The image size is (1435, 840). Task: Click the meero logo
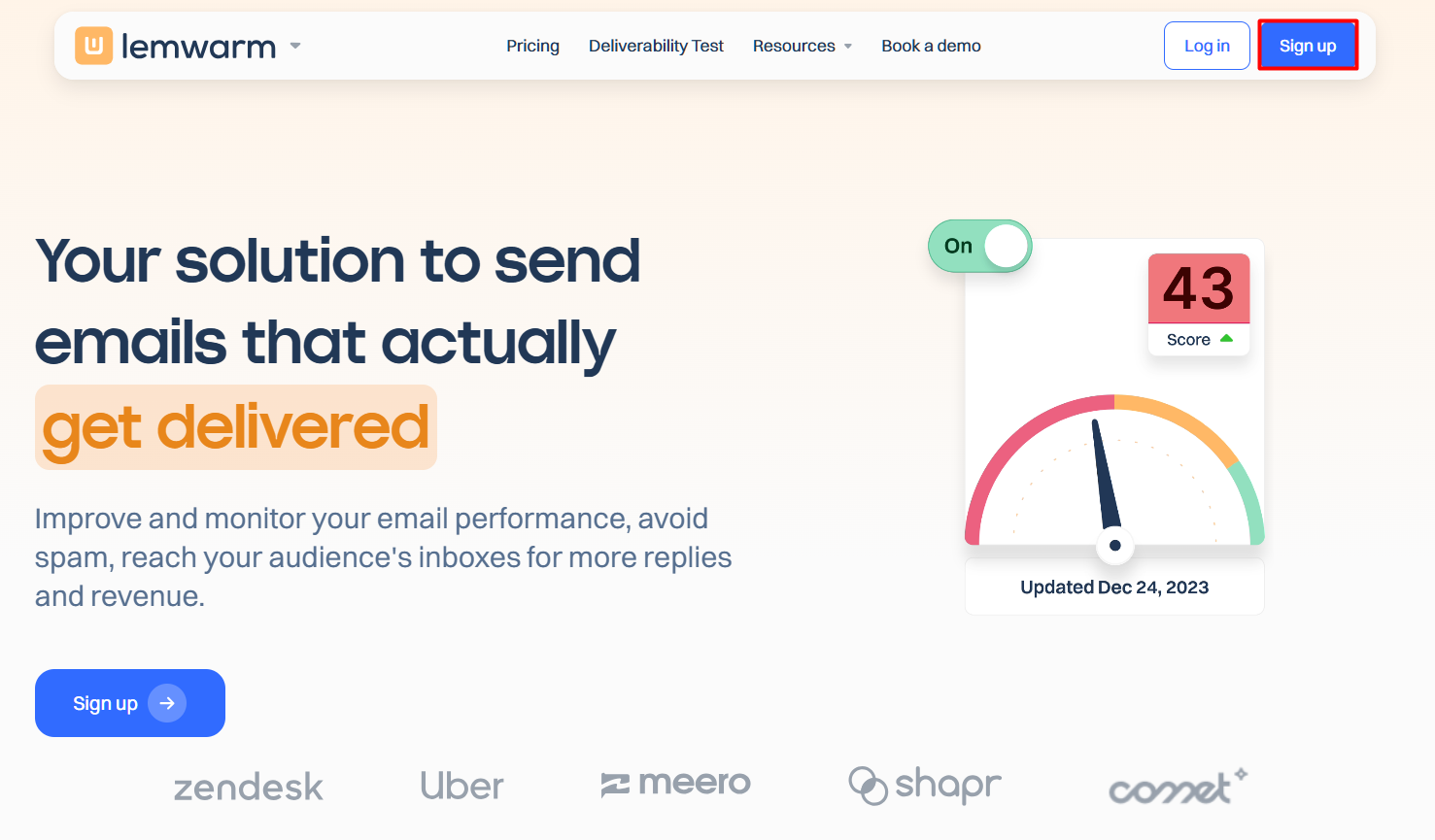(x=676, y=783)
